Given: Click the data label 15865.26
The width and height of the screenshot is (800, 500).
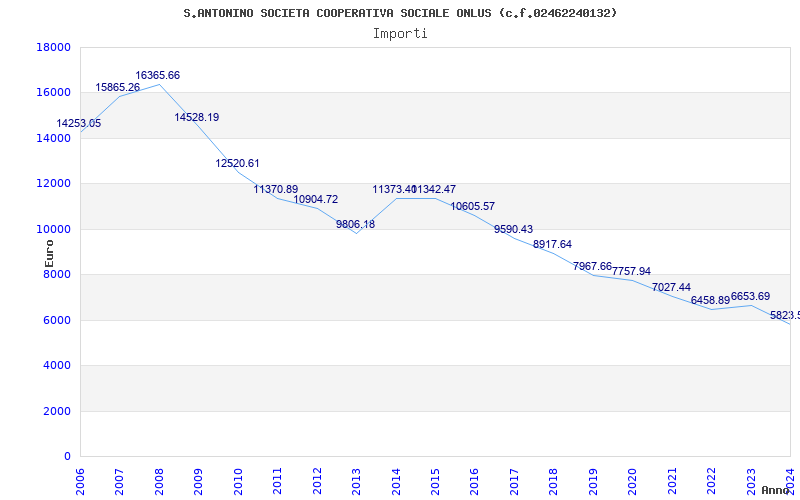Looking at the screenshot, I should [x=117, y=88].
